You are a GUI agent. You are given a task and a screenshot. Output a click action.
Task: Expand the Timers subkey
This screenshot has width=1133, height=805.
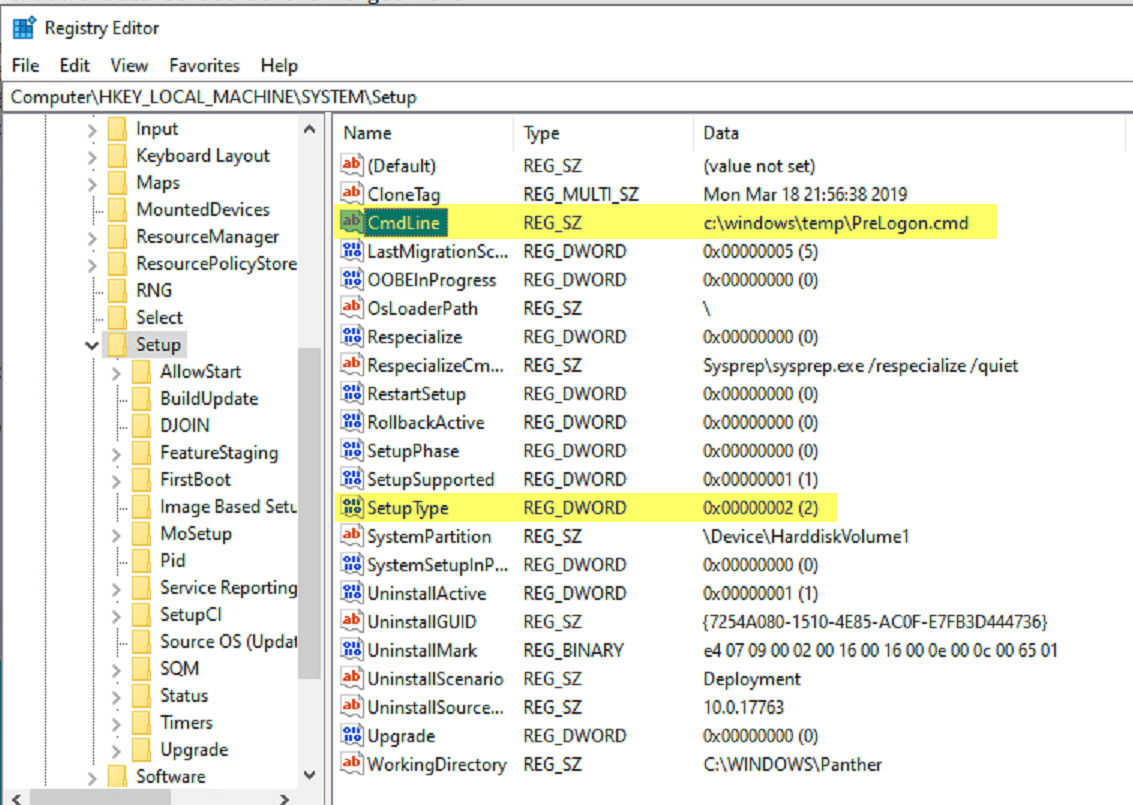point(116,724)
